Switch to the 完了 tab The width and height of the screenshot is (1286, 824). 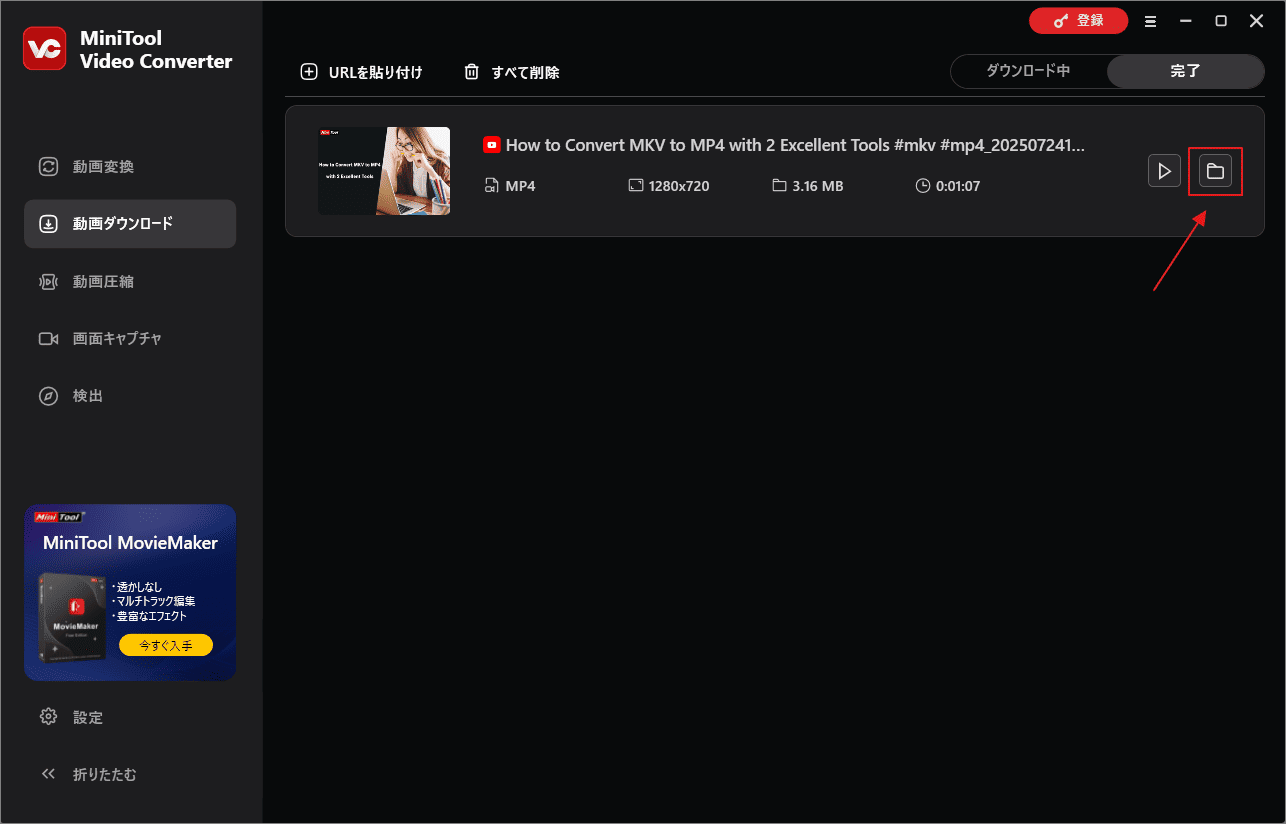(1185, 71)
